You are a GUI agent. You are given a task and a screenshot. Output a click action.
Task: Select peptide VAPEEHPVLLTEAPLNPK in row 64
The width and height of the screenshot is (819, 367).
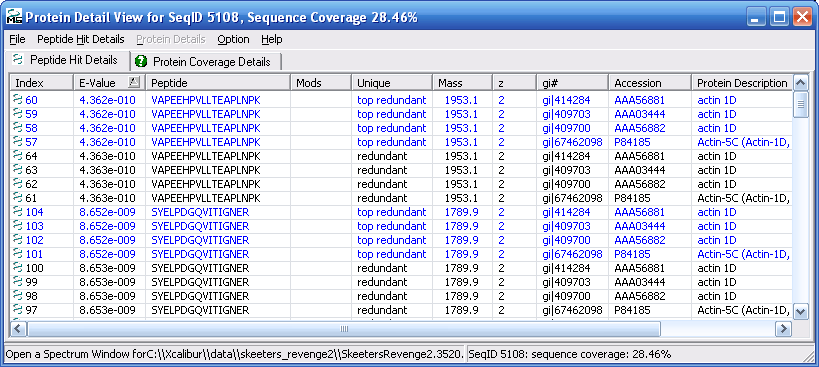coord(205,156)
